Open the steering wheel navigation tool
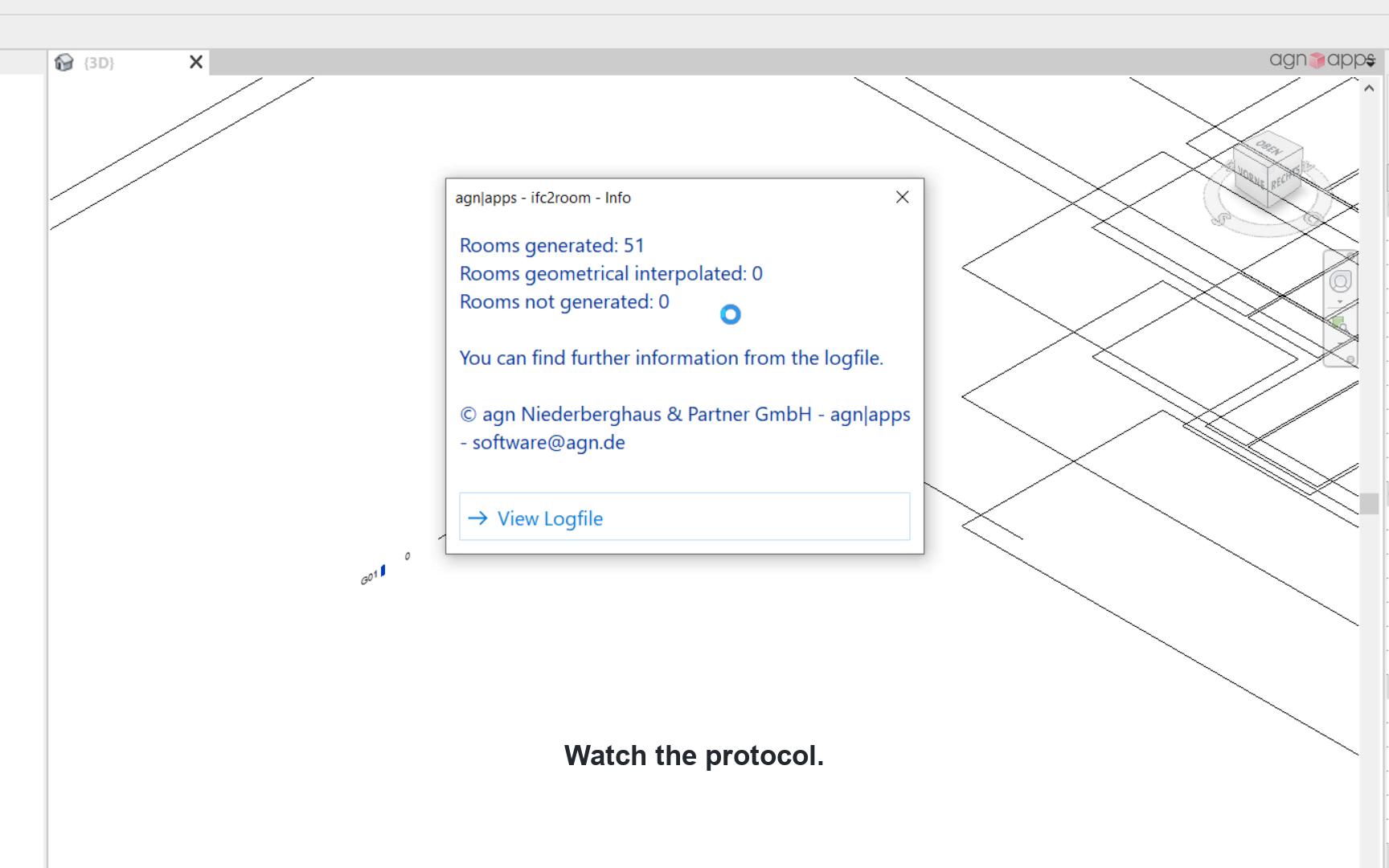 click(x=1340, y=281)
